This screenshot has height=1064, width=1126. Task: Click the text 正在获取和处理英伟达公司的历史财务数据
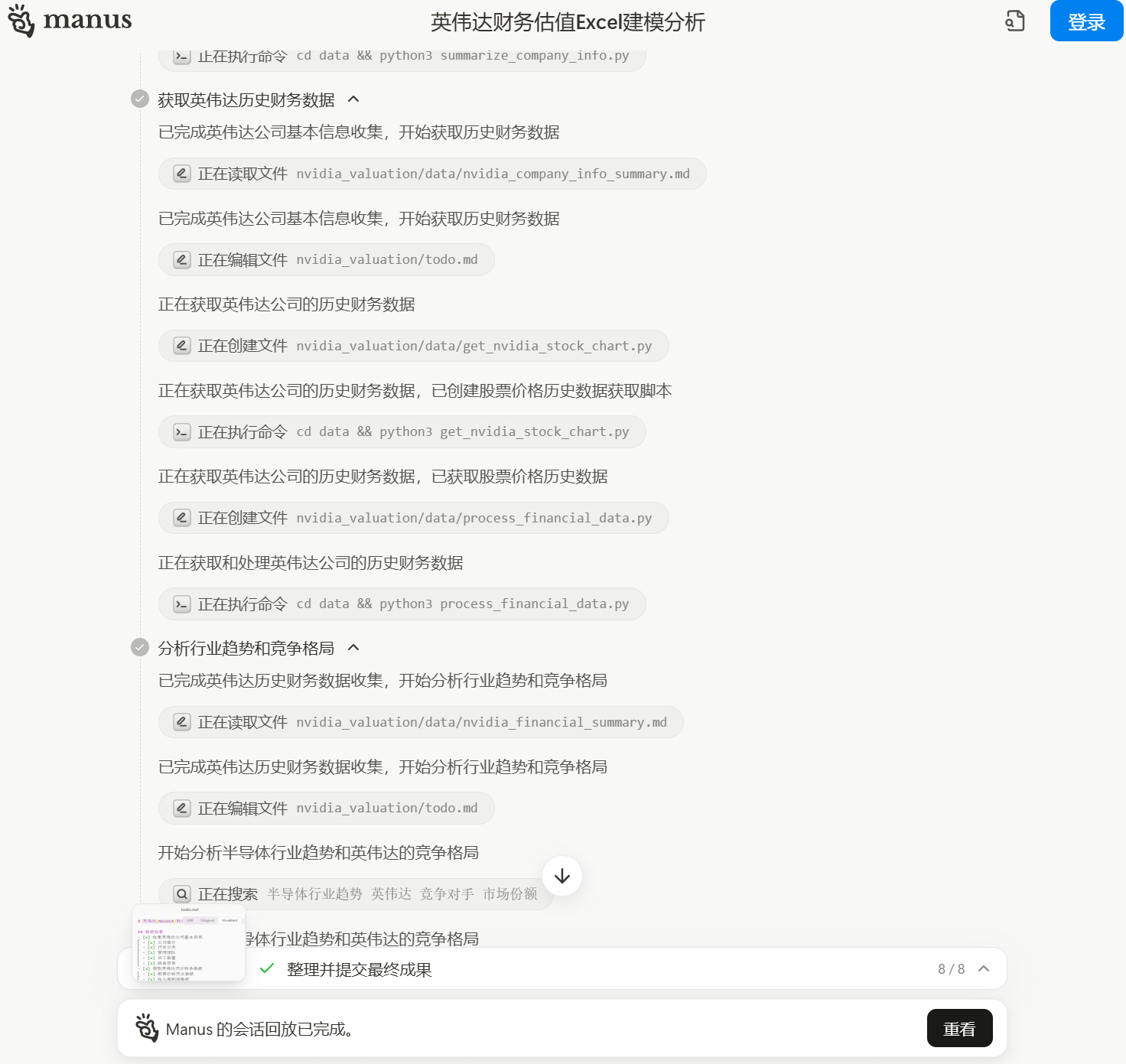[311, 563]
